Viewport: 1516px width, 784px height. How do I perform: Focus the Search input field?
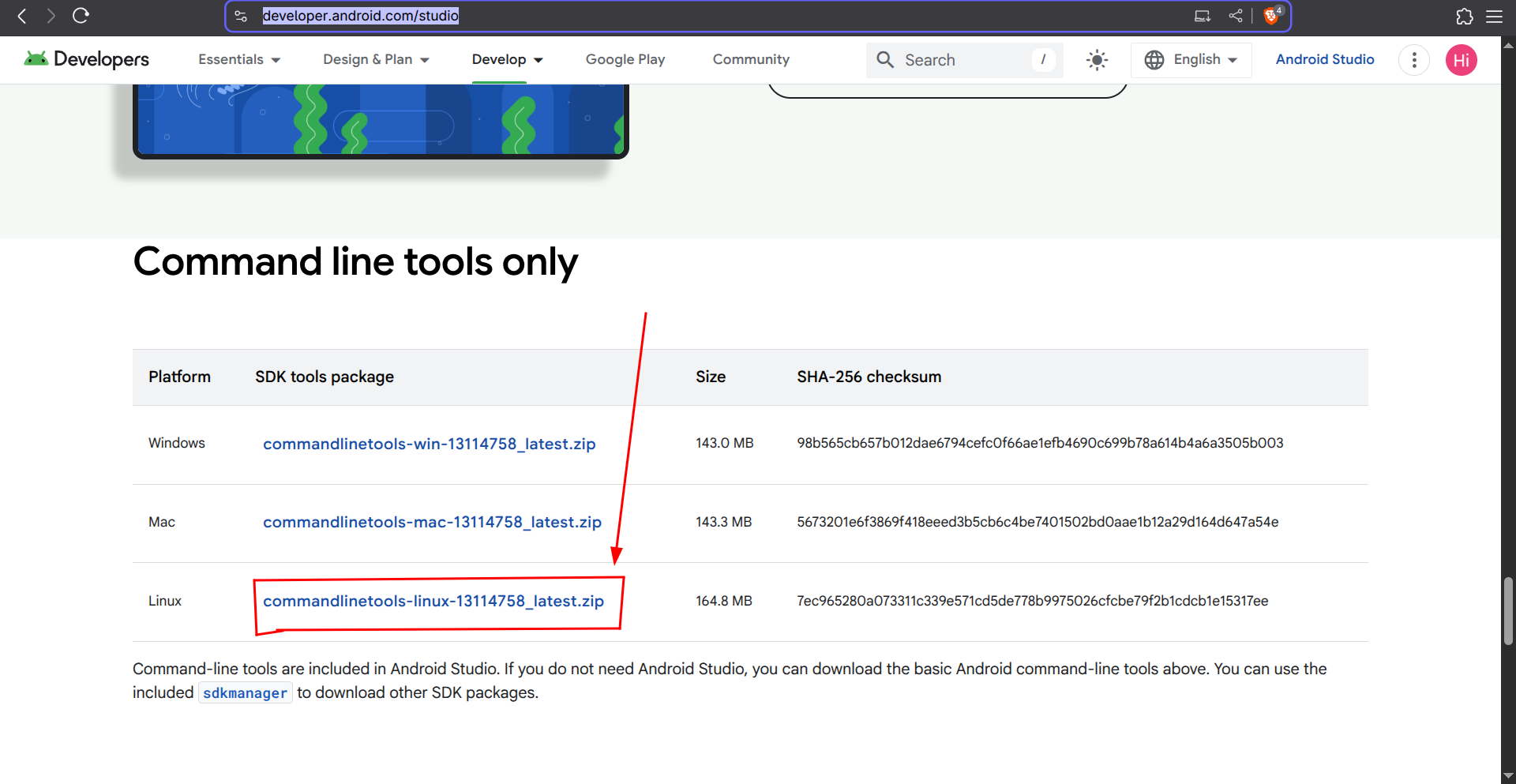(963, 60)
